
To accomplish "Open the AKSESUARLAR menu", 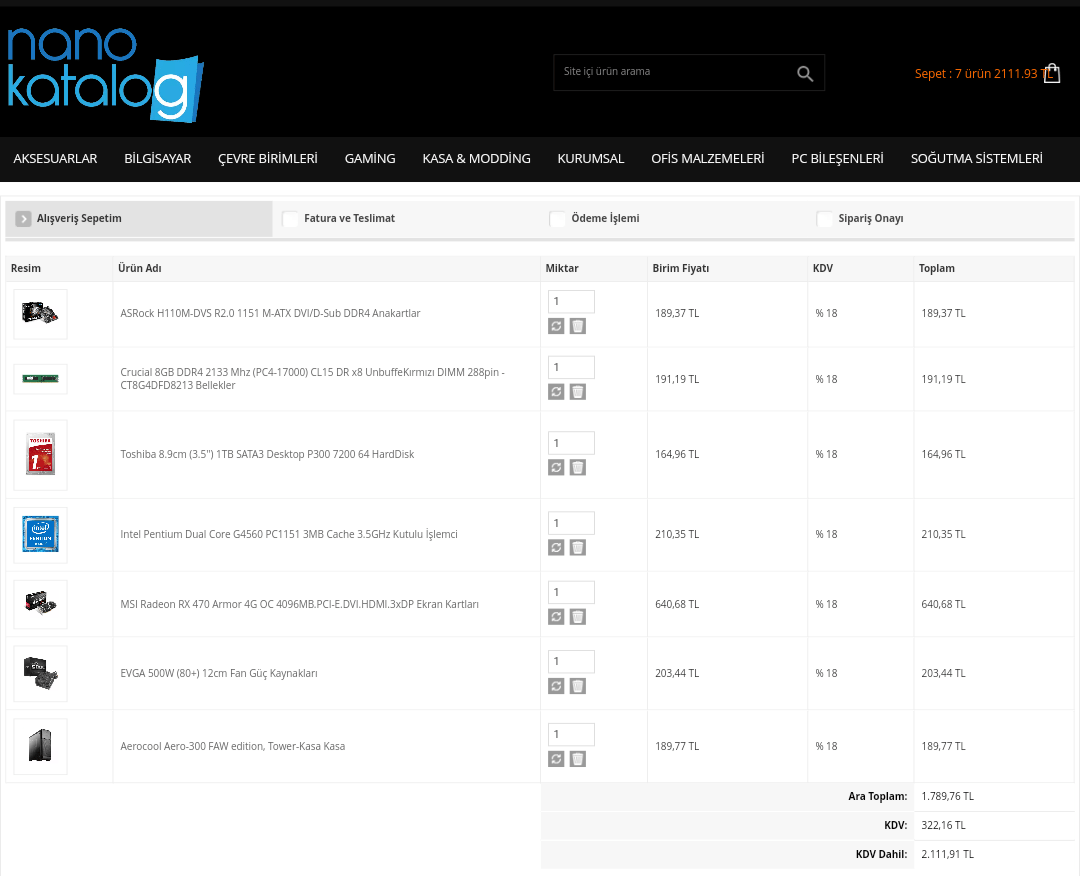I will 55,158.
